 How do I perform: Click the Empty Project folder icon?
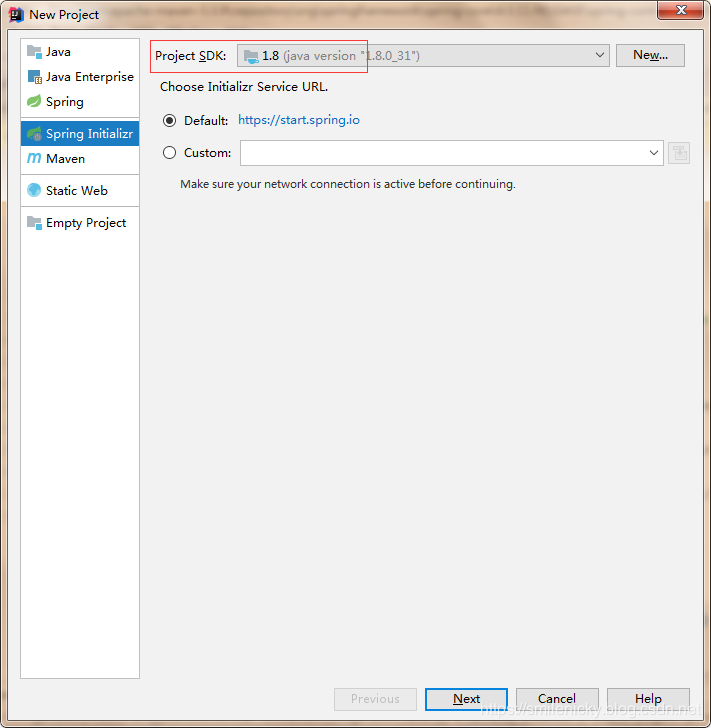click(34, 223)
